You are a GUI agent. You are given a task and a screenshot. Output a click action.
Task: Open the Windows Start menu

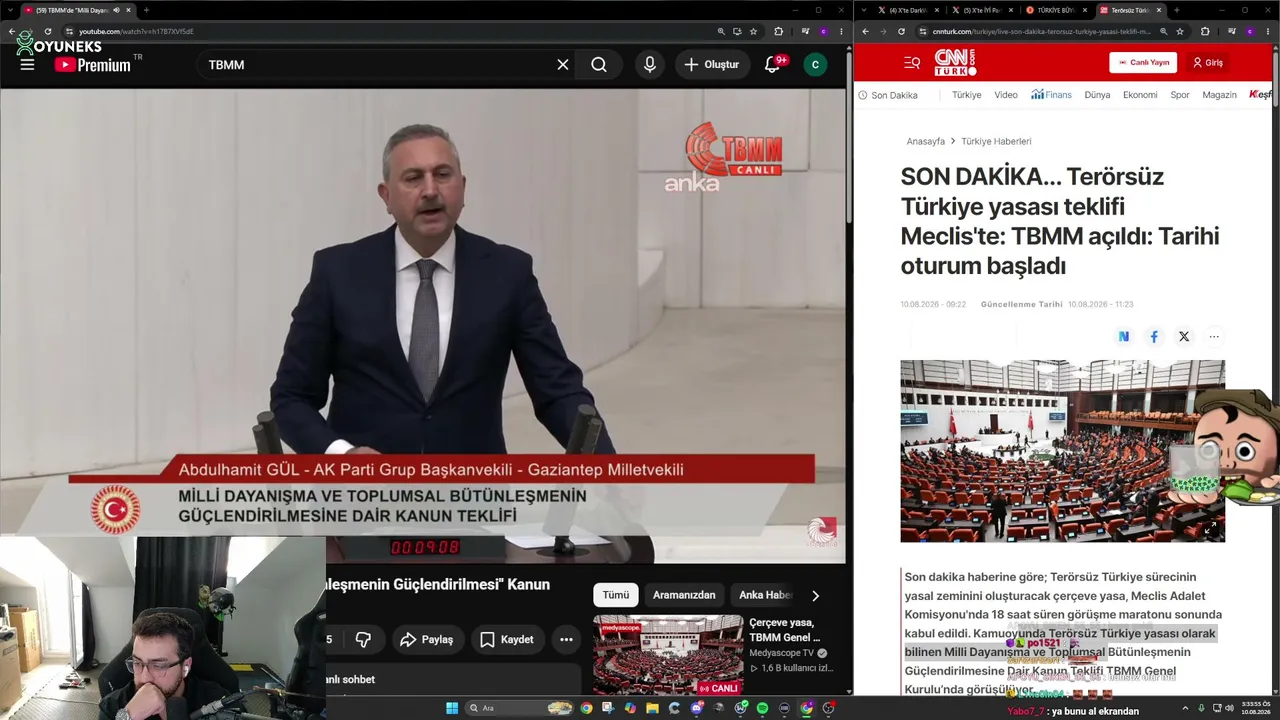click(452, 708)
